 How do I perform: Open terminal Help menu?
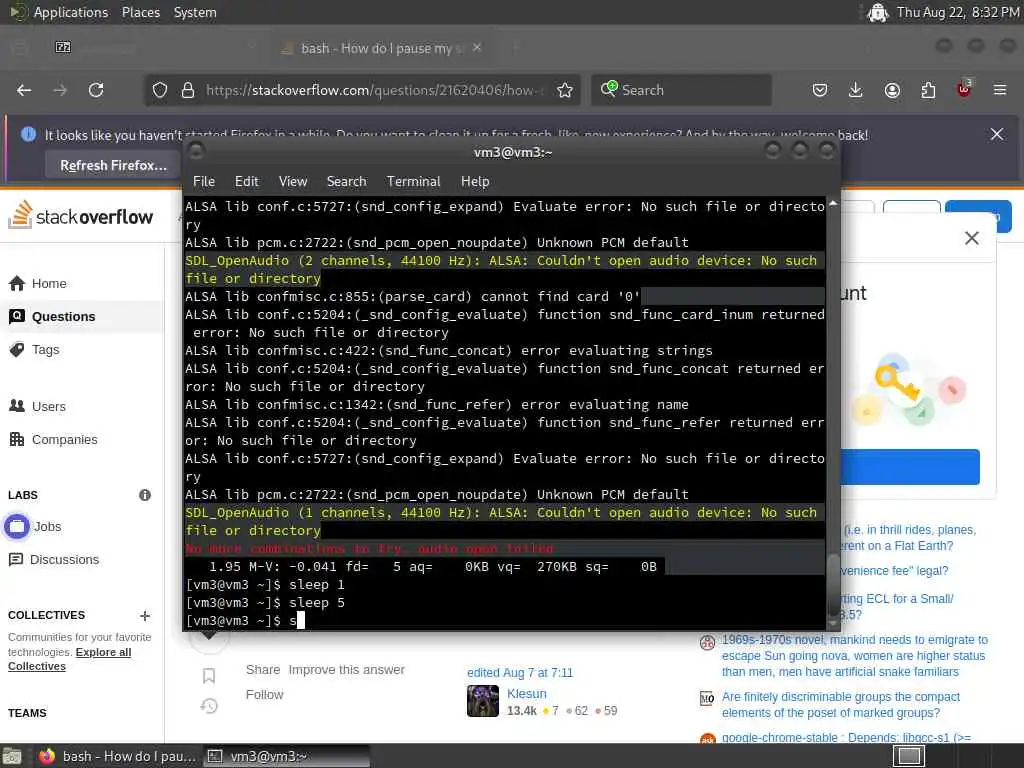coord(475,182)
